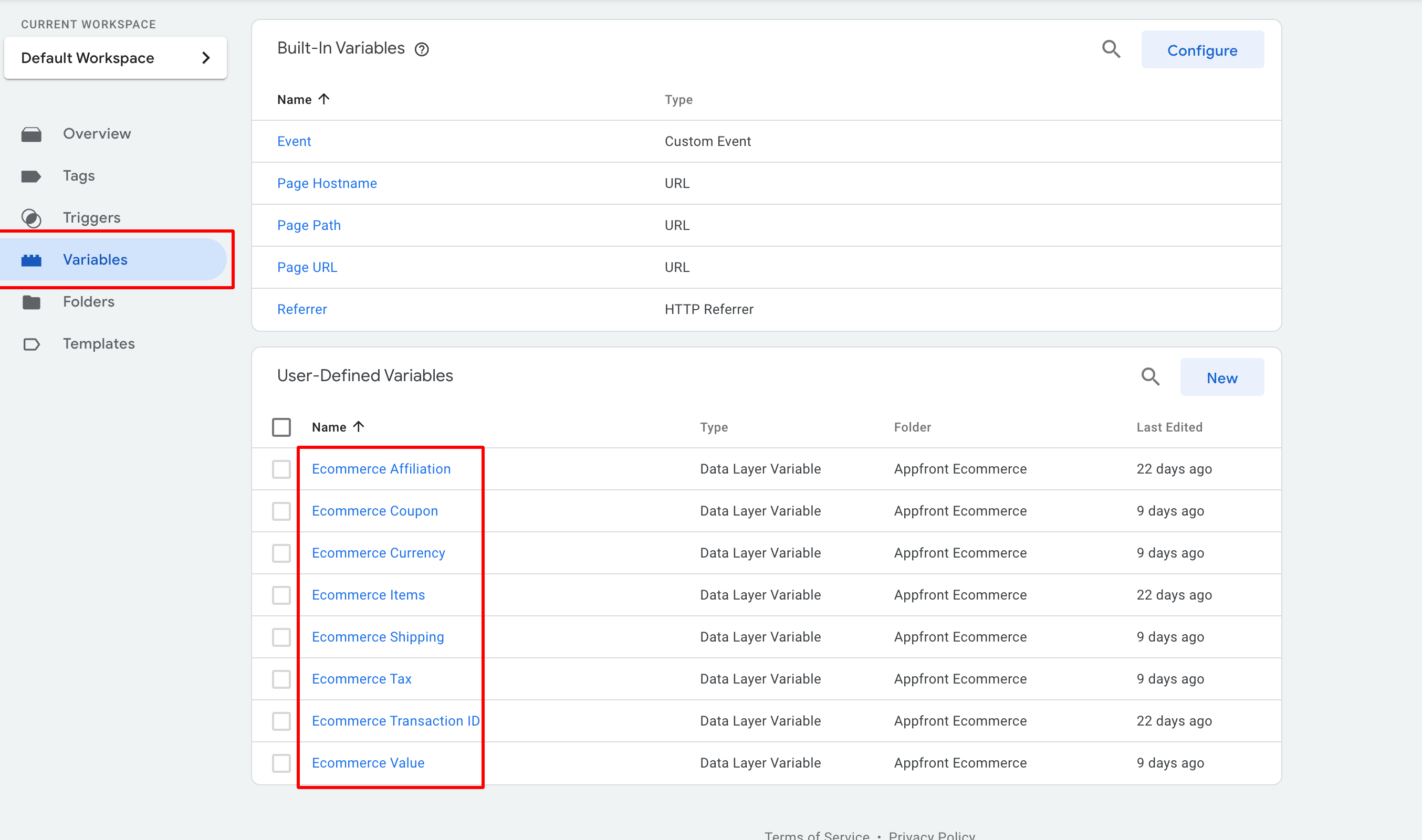Go to the Overview section
This screenshot has height=840, width=1422.
[x=97, y=133]
